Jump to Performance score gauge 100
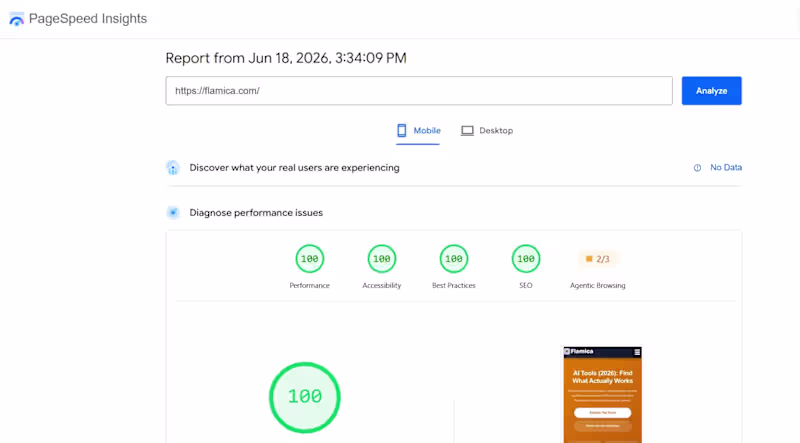This screenshot has height=443, width=800. click(x=310, y=259)
